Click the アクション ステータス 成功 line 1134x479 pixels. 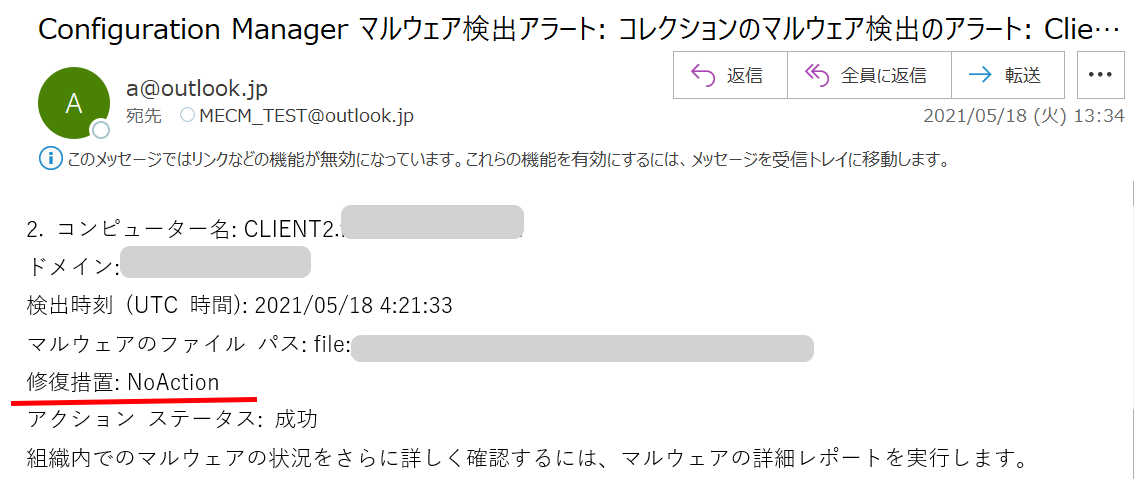pos(172,419)
